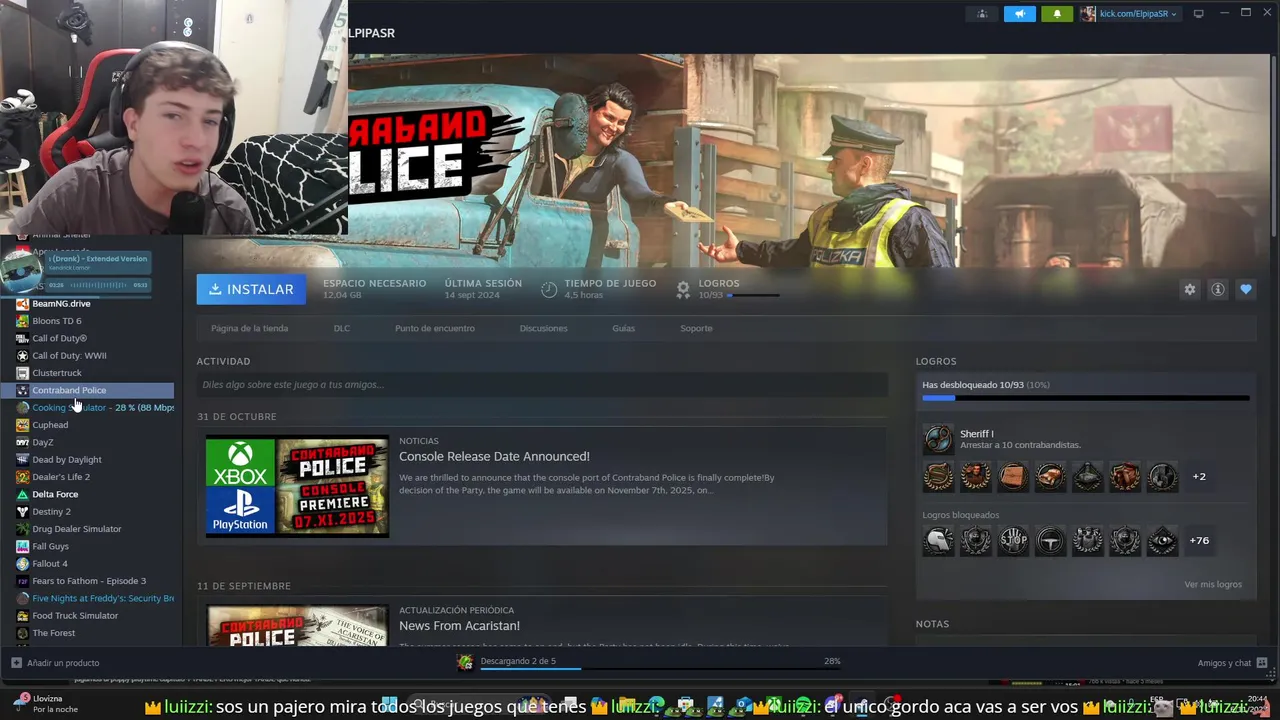Viewport: 1280px width, 720px height.
Task: Open the green notifications bell
Action: (x=1057, y=13)
